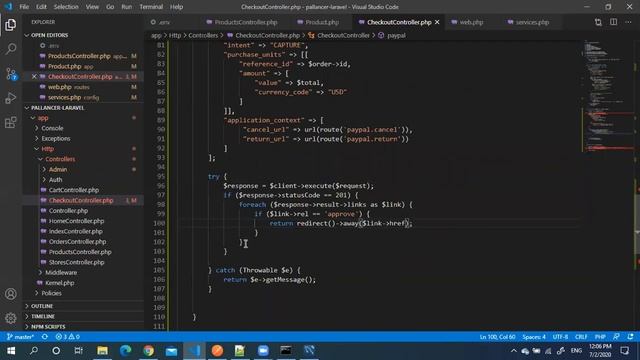Expand the Exceptions folder
This screenshot has height=360, width=640.
[56, 138]
